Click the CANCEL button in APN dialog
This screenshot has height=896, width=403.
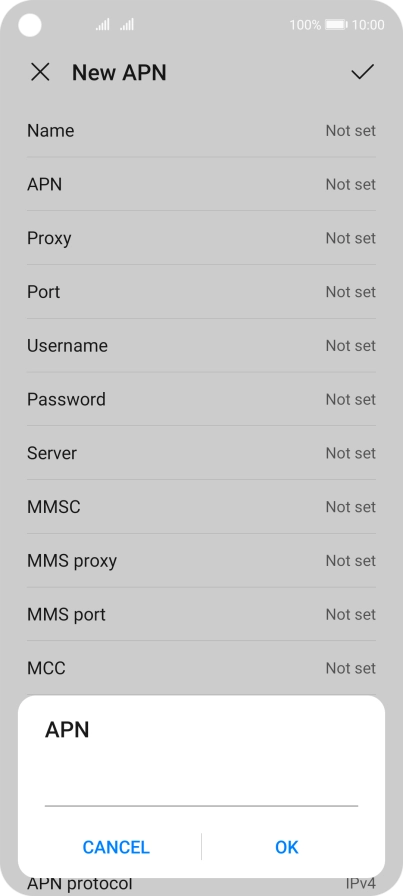(x=116, y=847)
